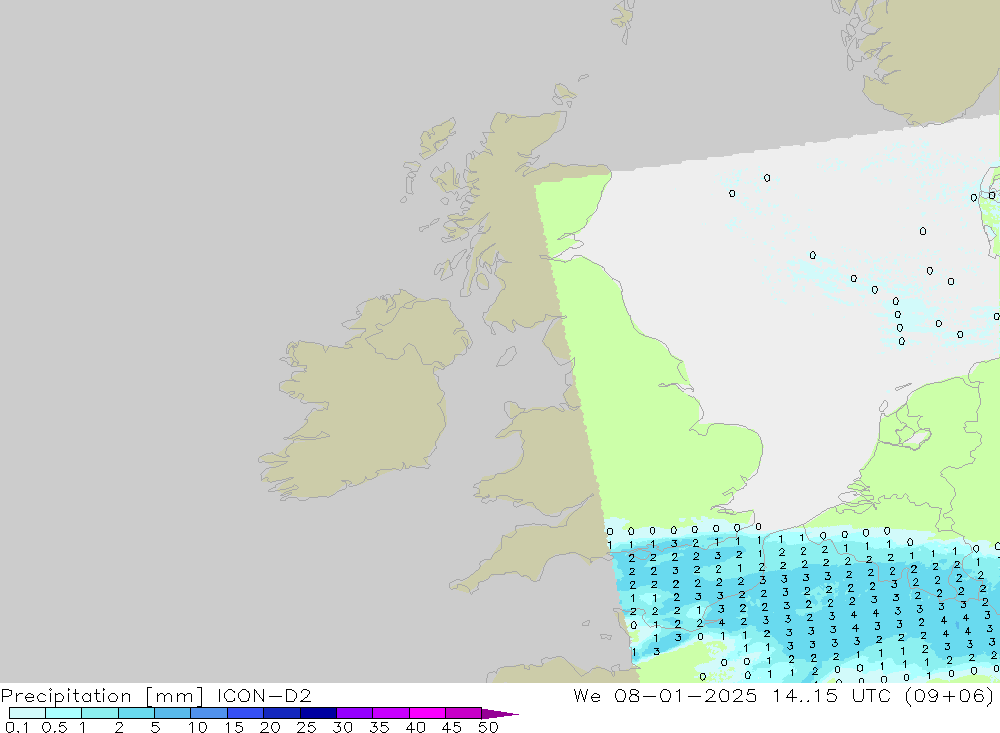Click the '50' legend scale value
This screenshot has height=733, width=1000.
click(488, 727)
